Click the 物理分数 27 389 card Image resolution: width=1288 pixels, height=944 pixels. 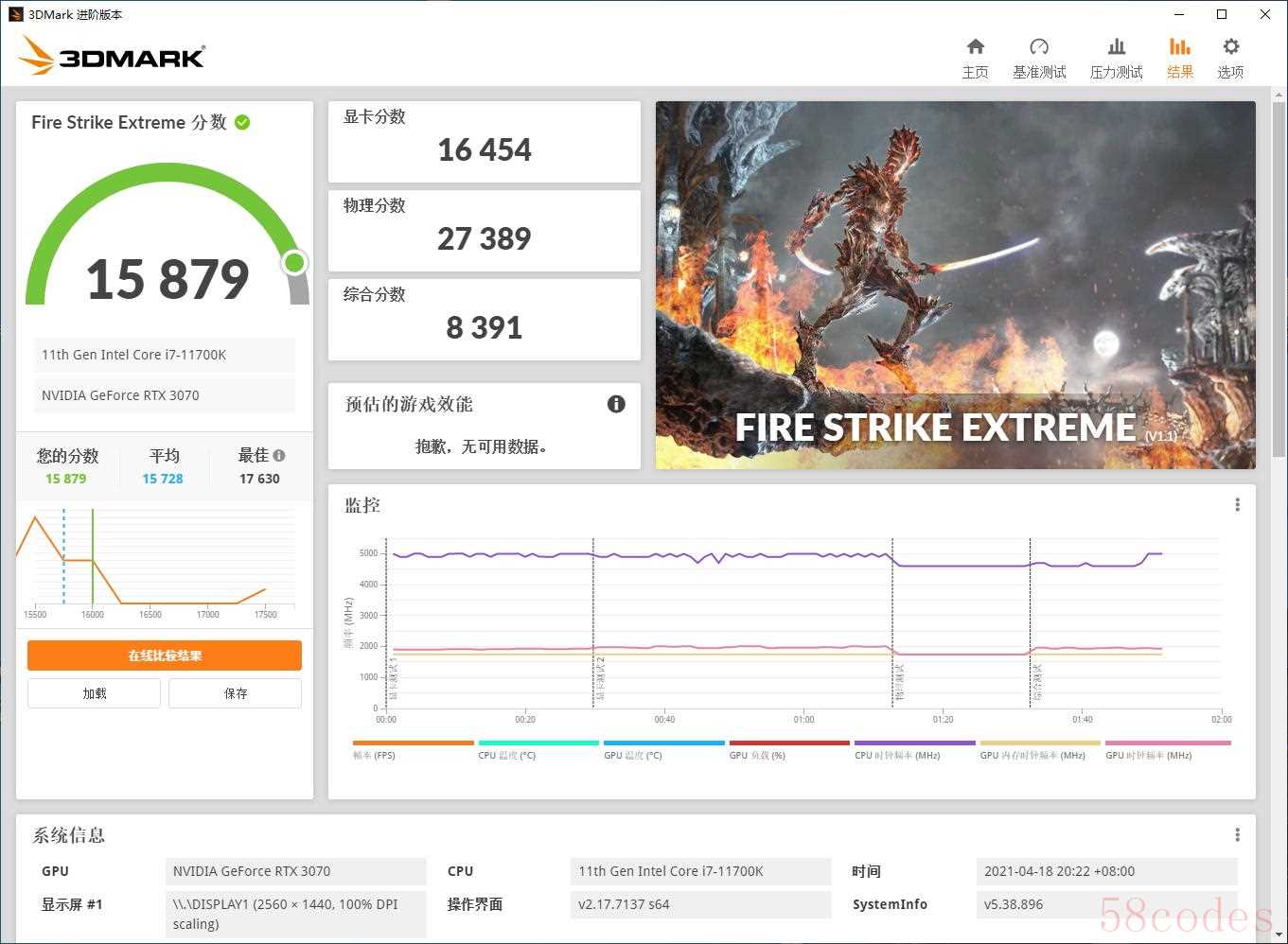click(485, 231)
